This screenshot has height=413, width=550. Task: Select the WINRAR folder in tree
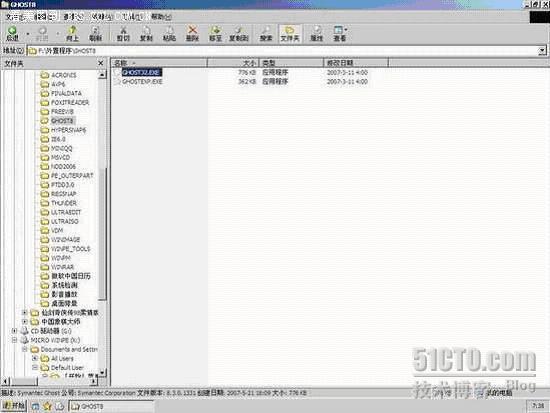62,267
